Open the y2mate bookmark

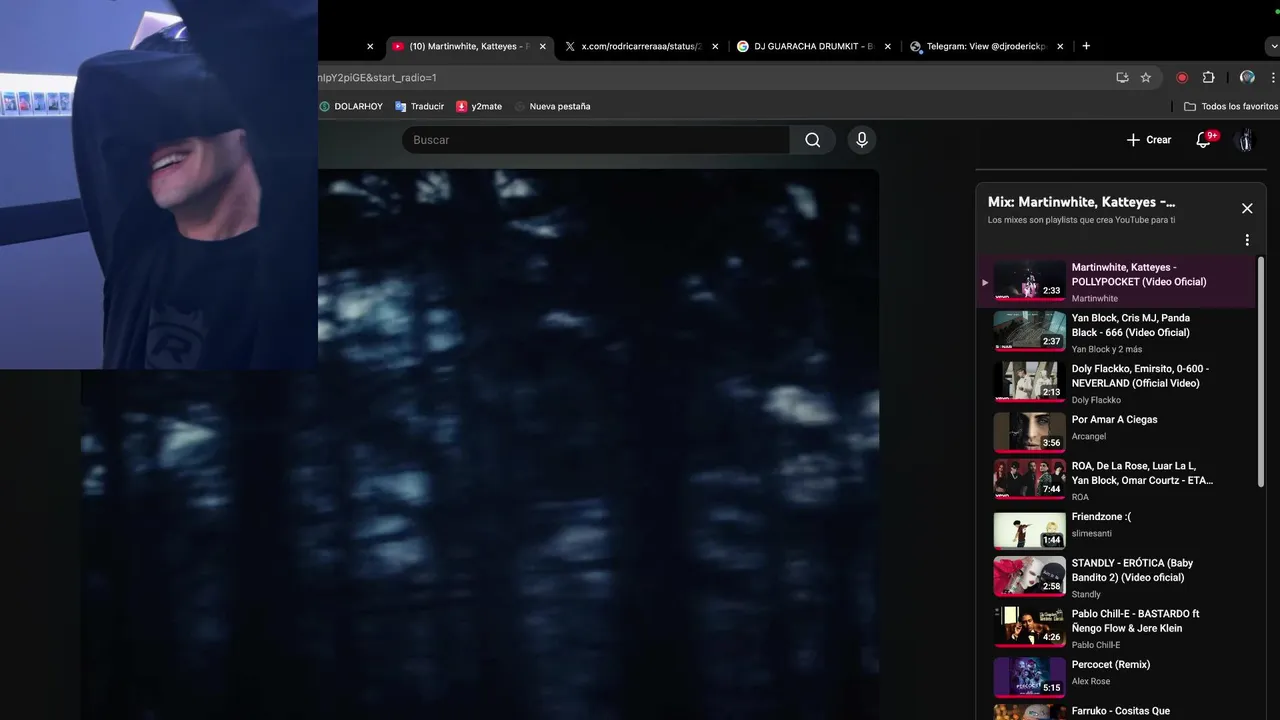pos(479,106)
